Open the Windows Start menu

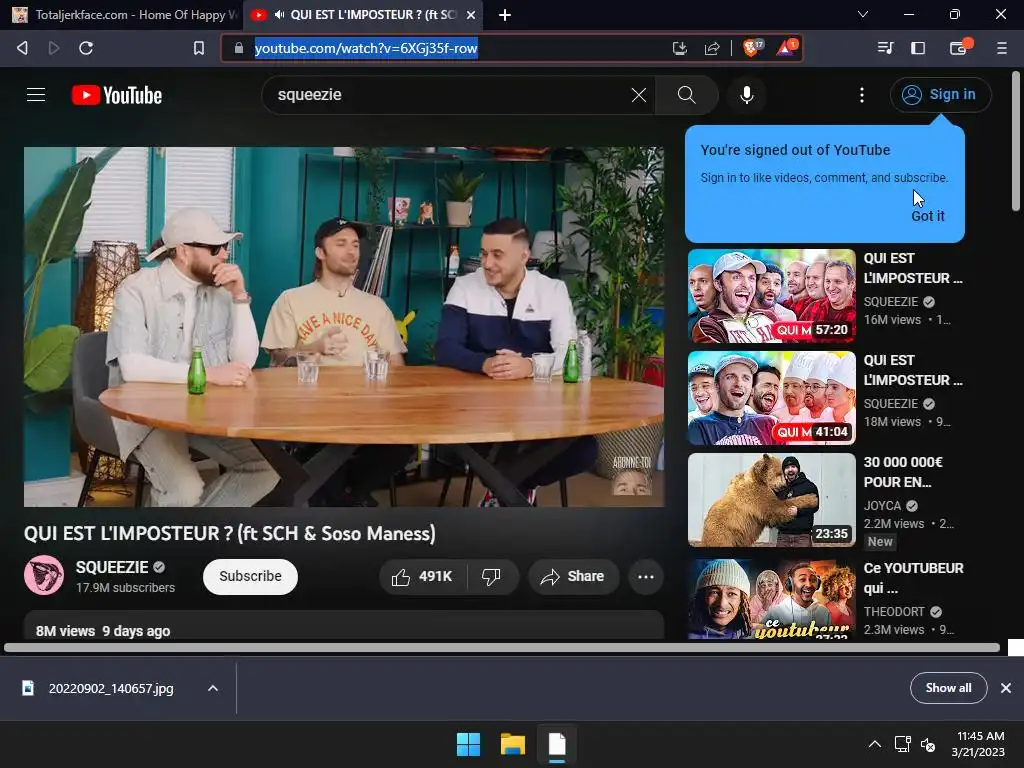tap(468, 744)
